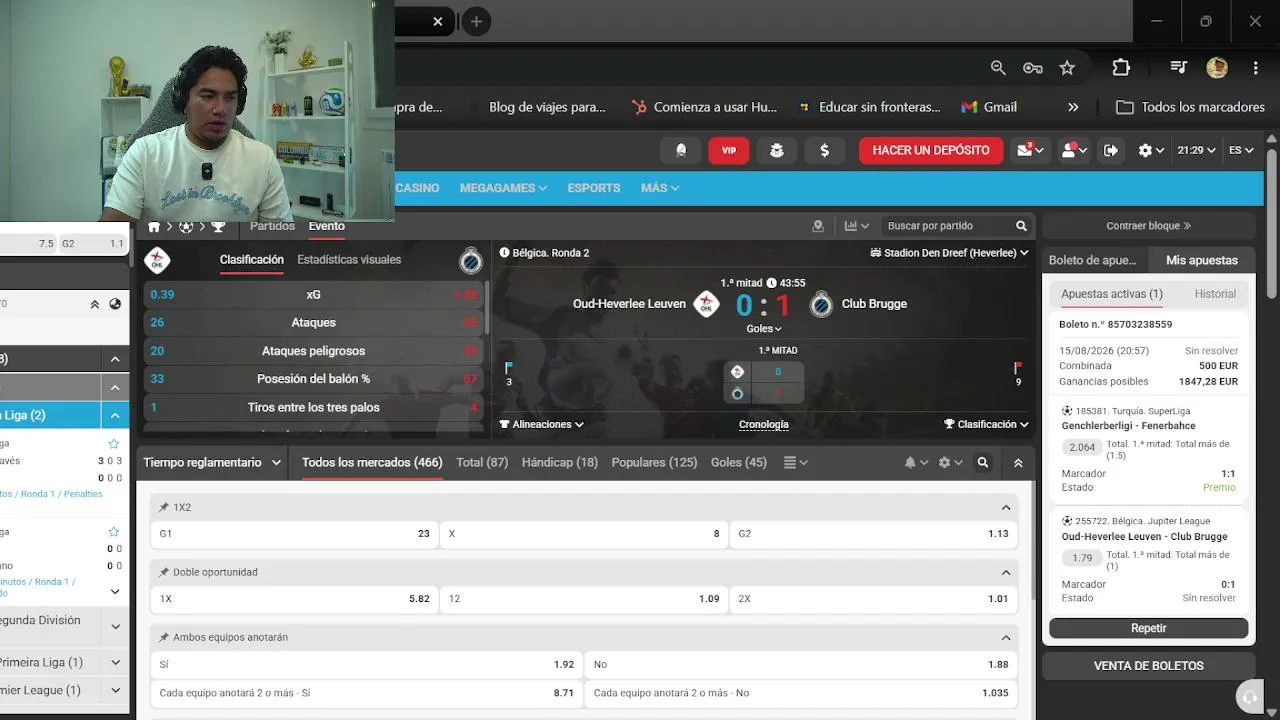
Task: Open the market list layout menu
Action: 796,462
